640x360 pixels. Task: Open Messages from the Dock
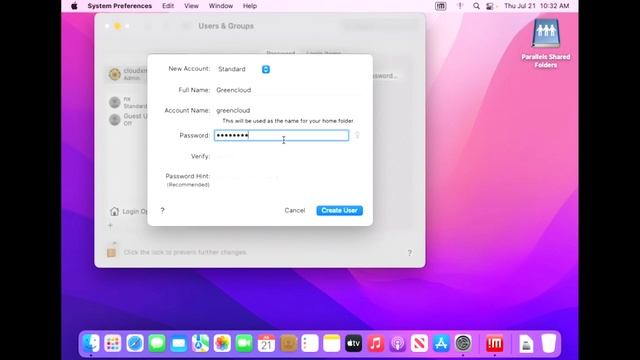pyautogui.click(x=157, y=343)
